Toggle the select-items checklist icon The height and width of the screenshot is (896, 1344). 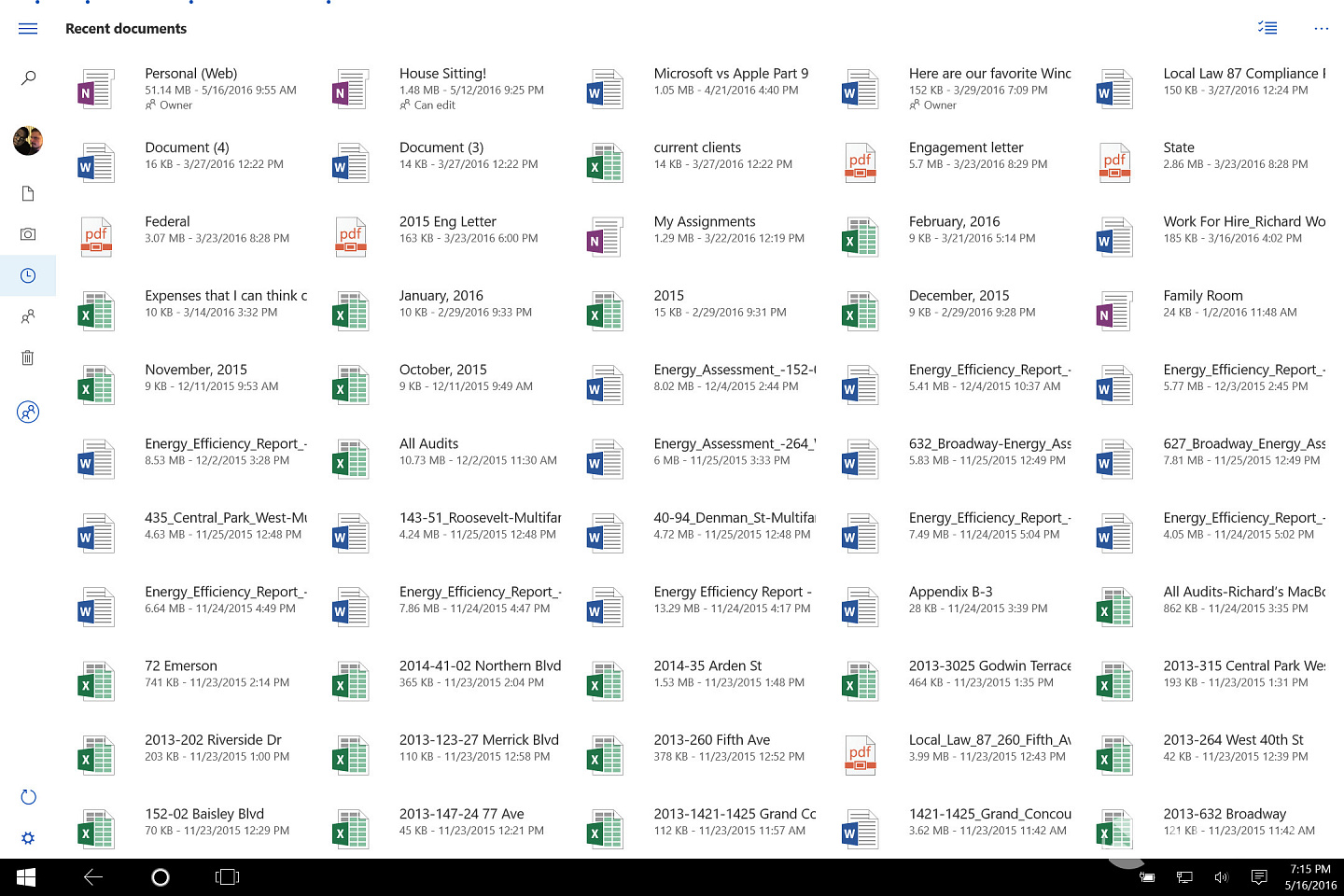[x=1267, y=28]
